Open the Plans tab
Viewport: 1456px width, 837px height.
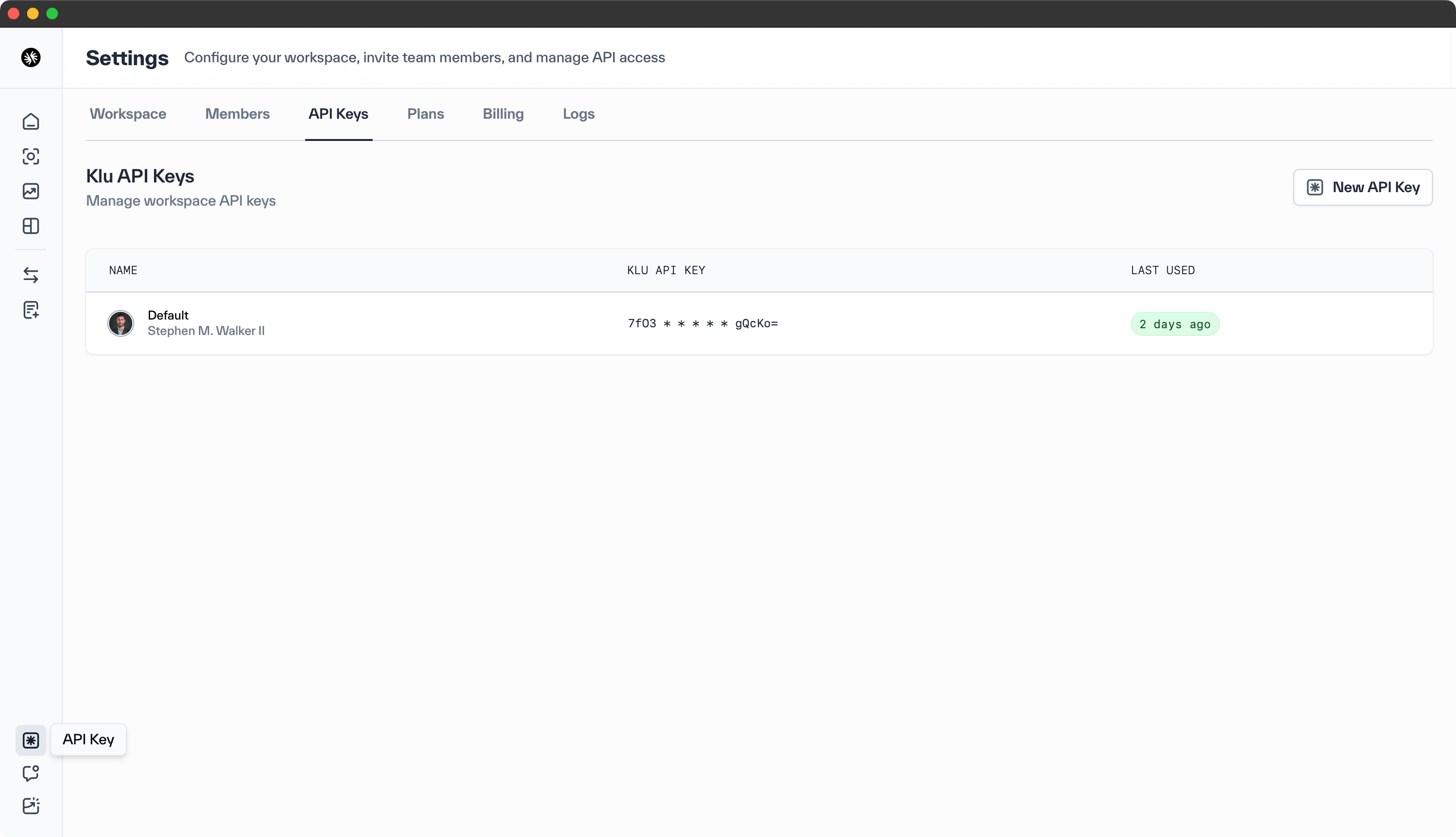pos(425,114)
